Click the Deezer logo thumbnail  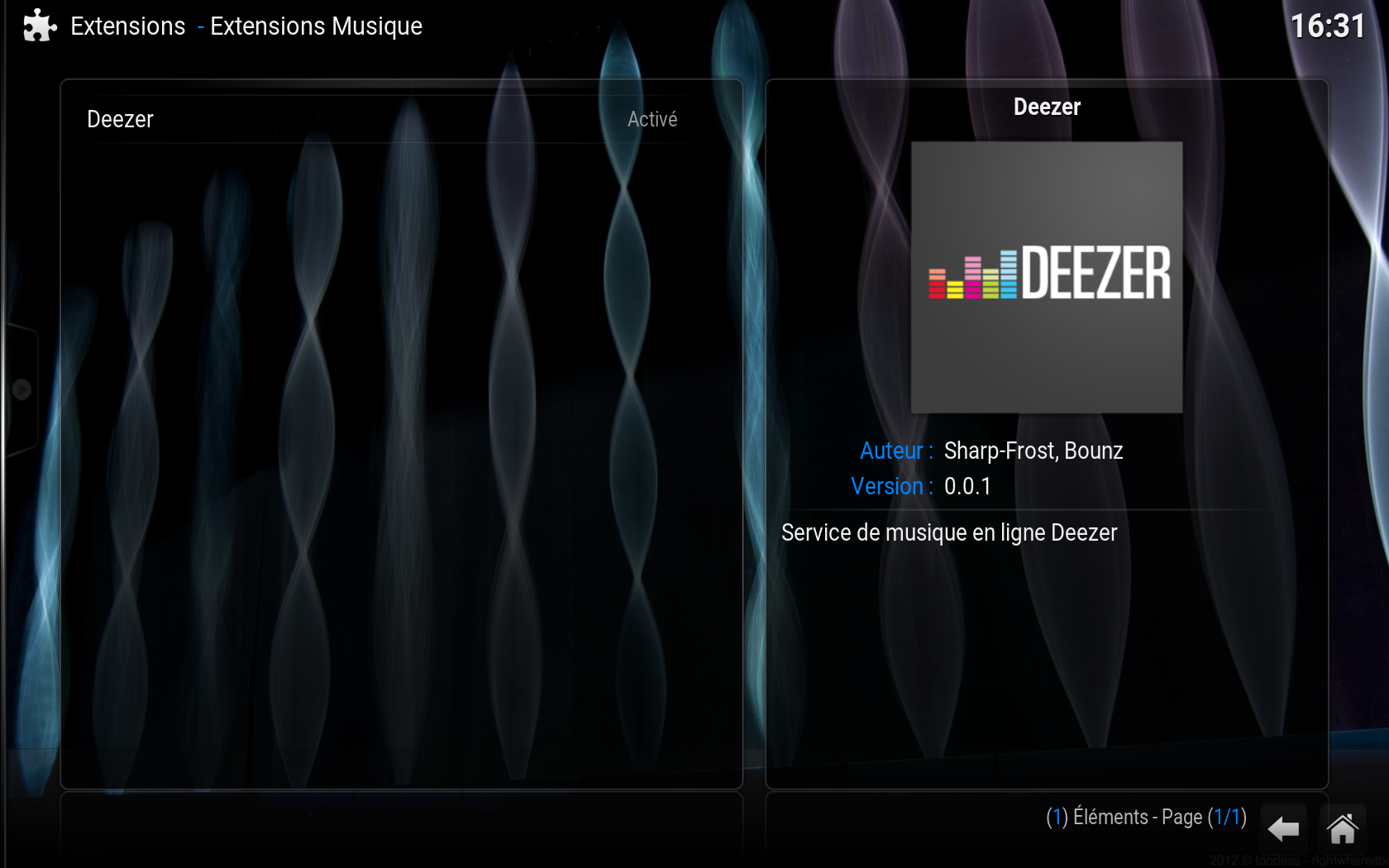[x=1047, y=277]
